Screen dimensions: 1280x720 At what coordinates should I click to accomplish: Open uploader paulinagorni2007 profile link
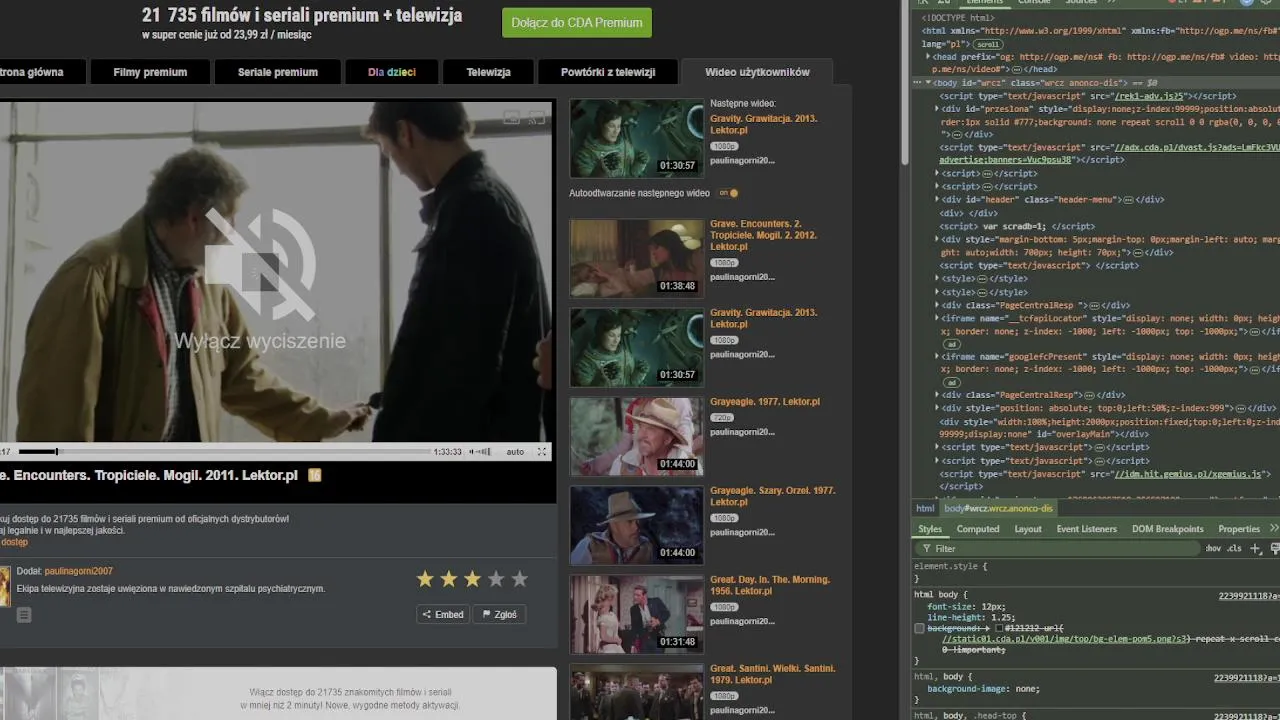(x=78, y=571)
